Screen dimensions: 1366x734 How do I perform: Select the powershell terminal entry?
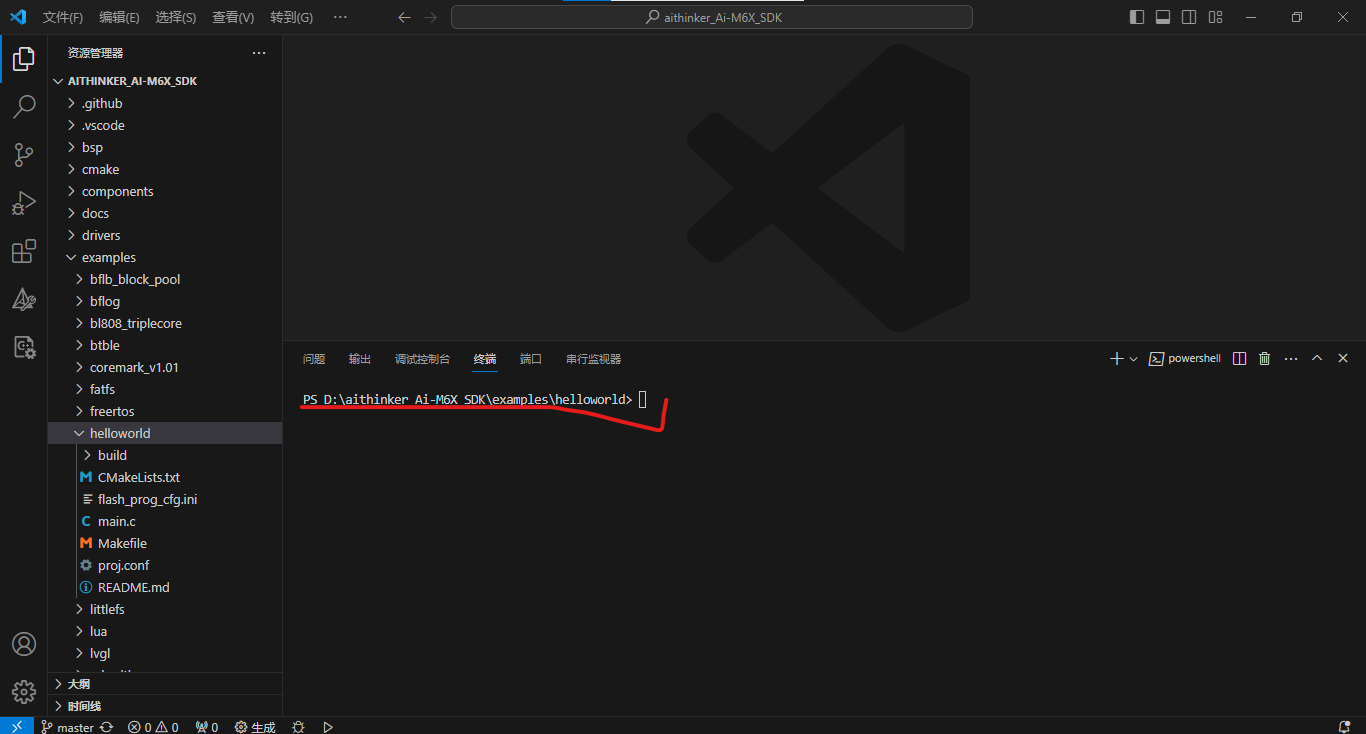click(1185, 358)
